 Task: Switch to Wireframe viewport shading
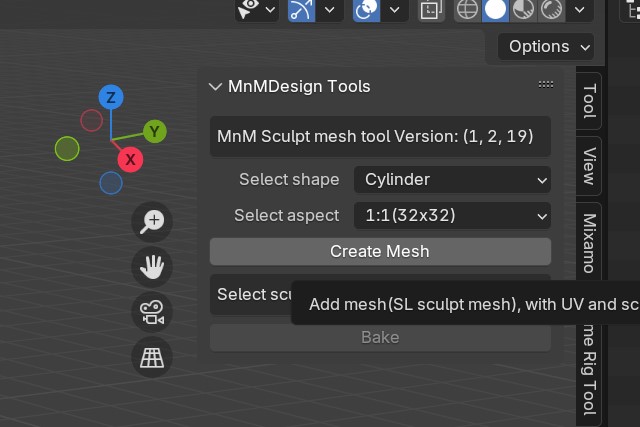click(x=468, y=10)
